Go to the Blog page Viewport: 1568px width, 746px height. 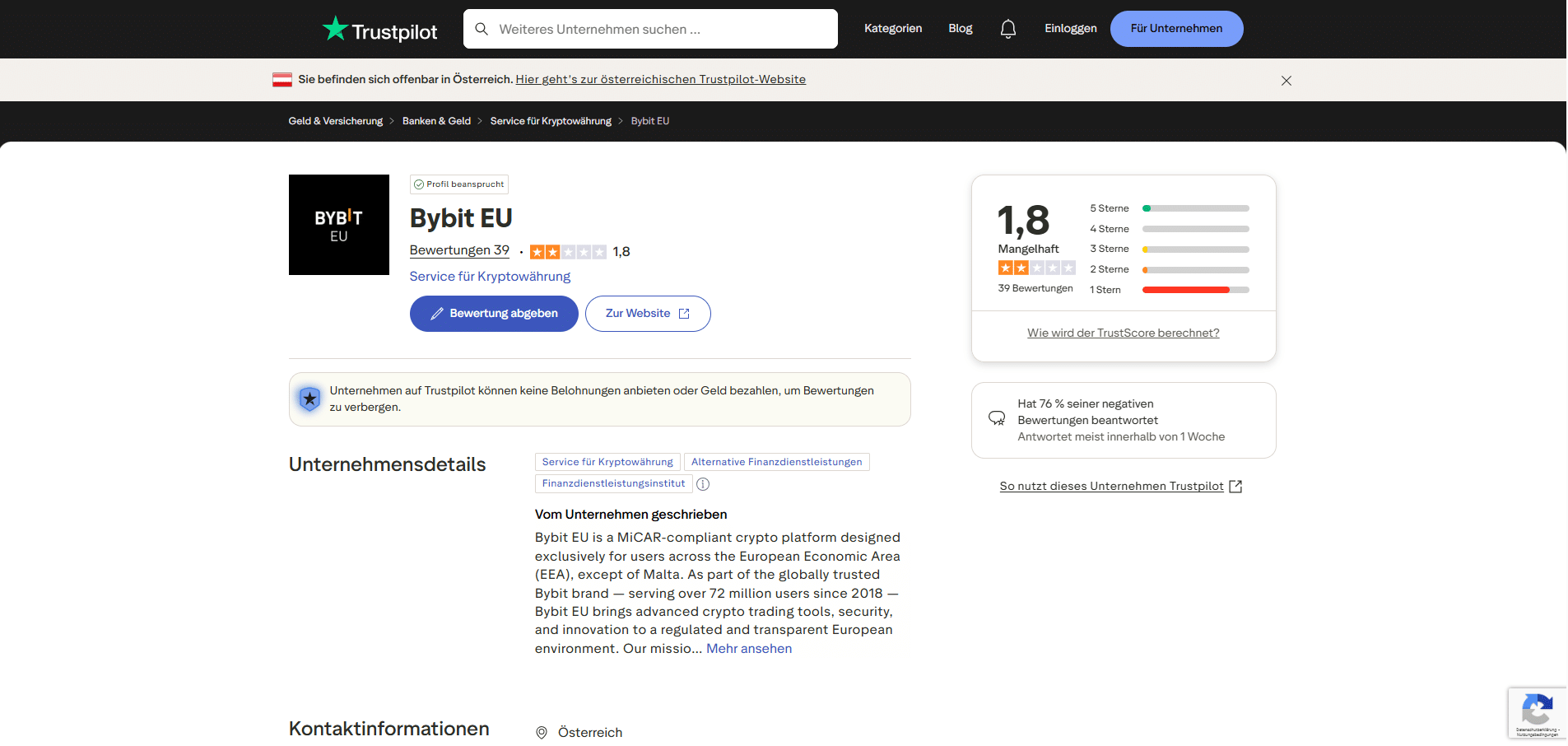(961, 29)
